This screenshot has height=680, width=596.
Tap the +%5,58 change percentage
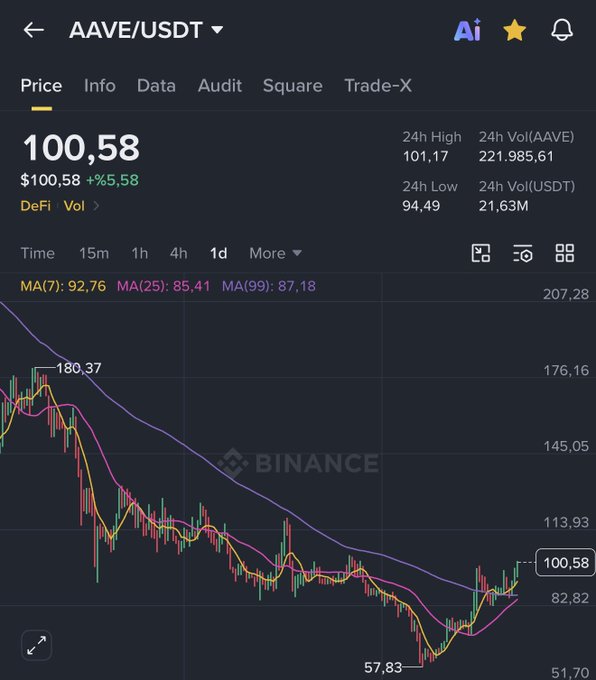coord(112,180)
